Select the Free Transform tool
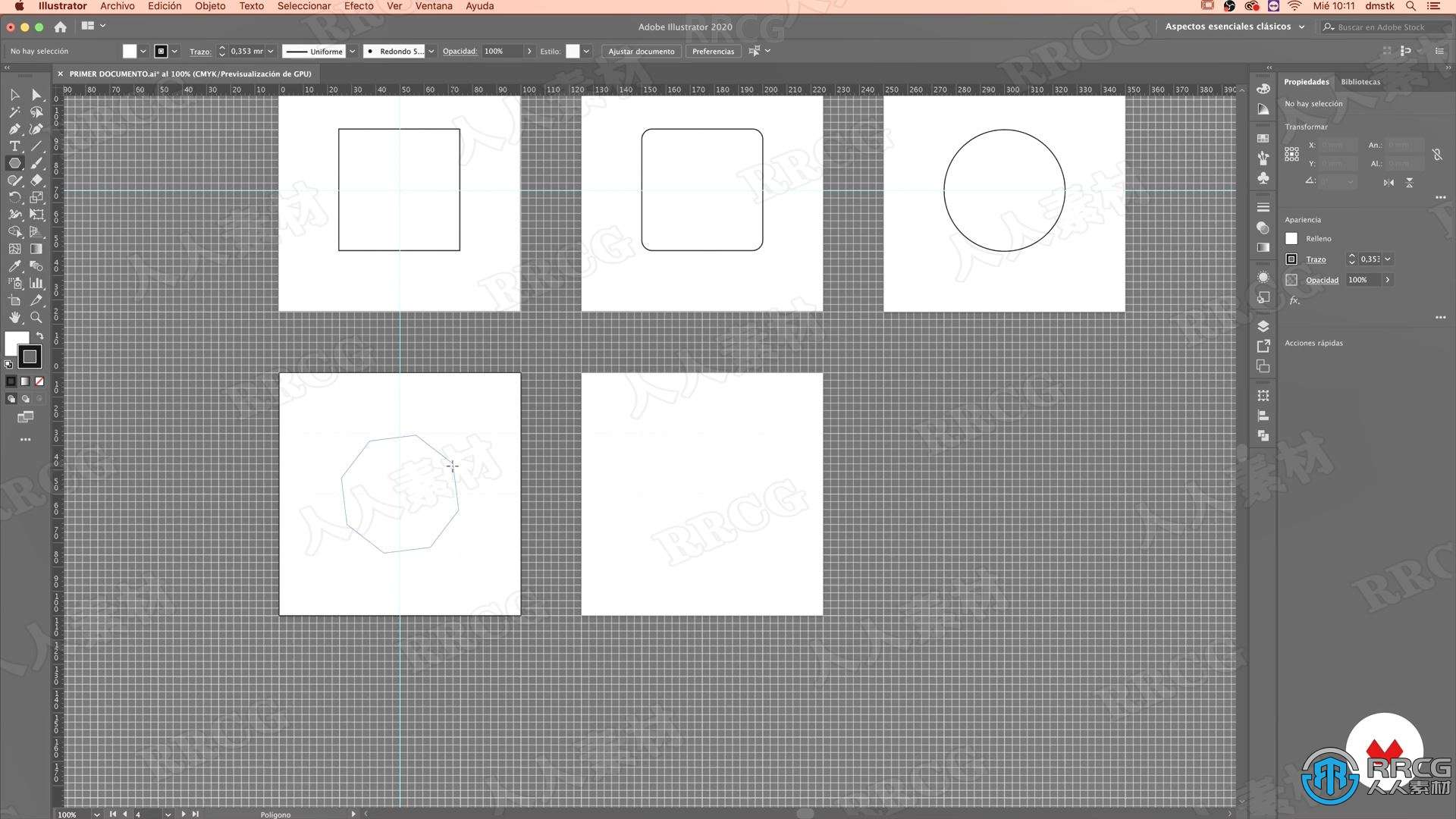This screenshot has height=819, width=1456. click(36, 215)
